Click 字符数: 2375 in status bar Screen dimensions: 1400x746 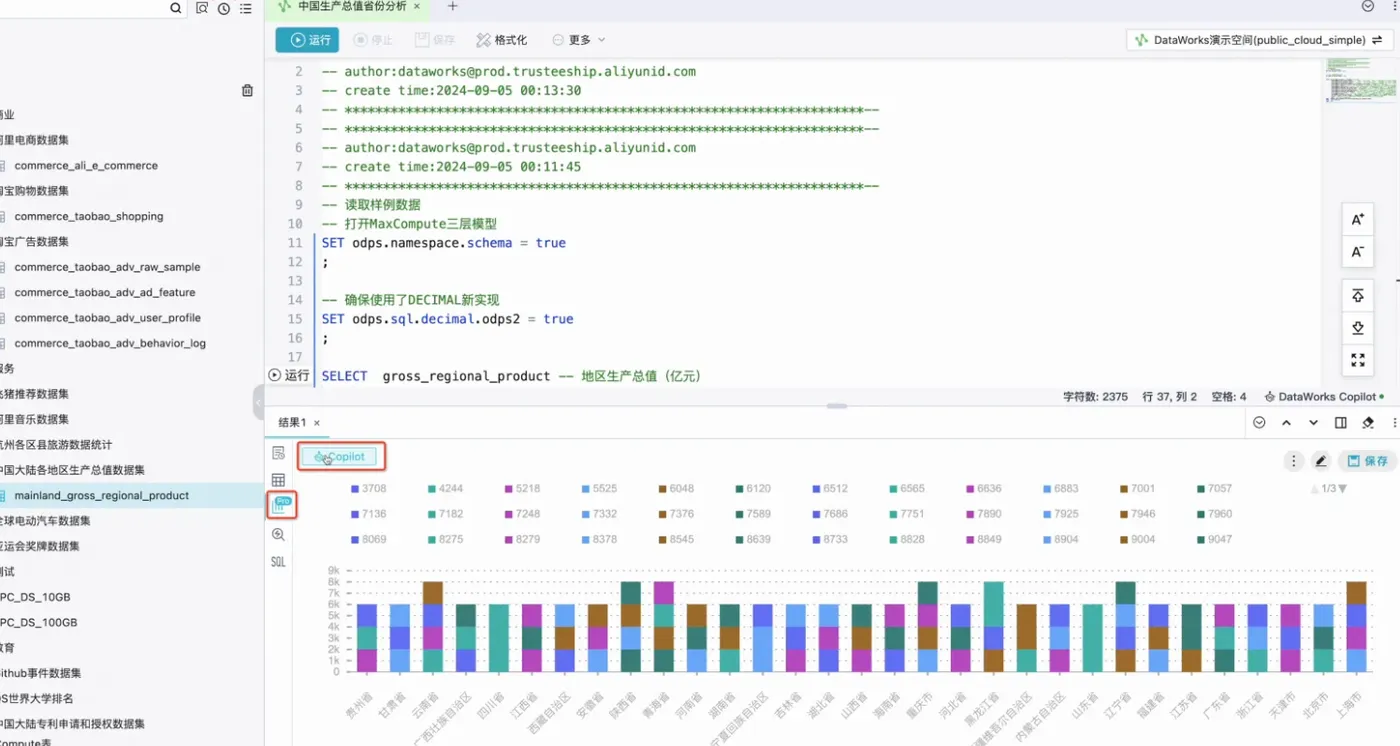1095,397
